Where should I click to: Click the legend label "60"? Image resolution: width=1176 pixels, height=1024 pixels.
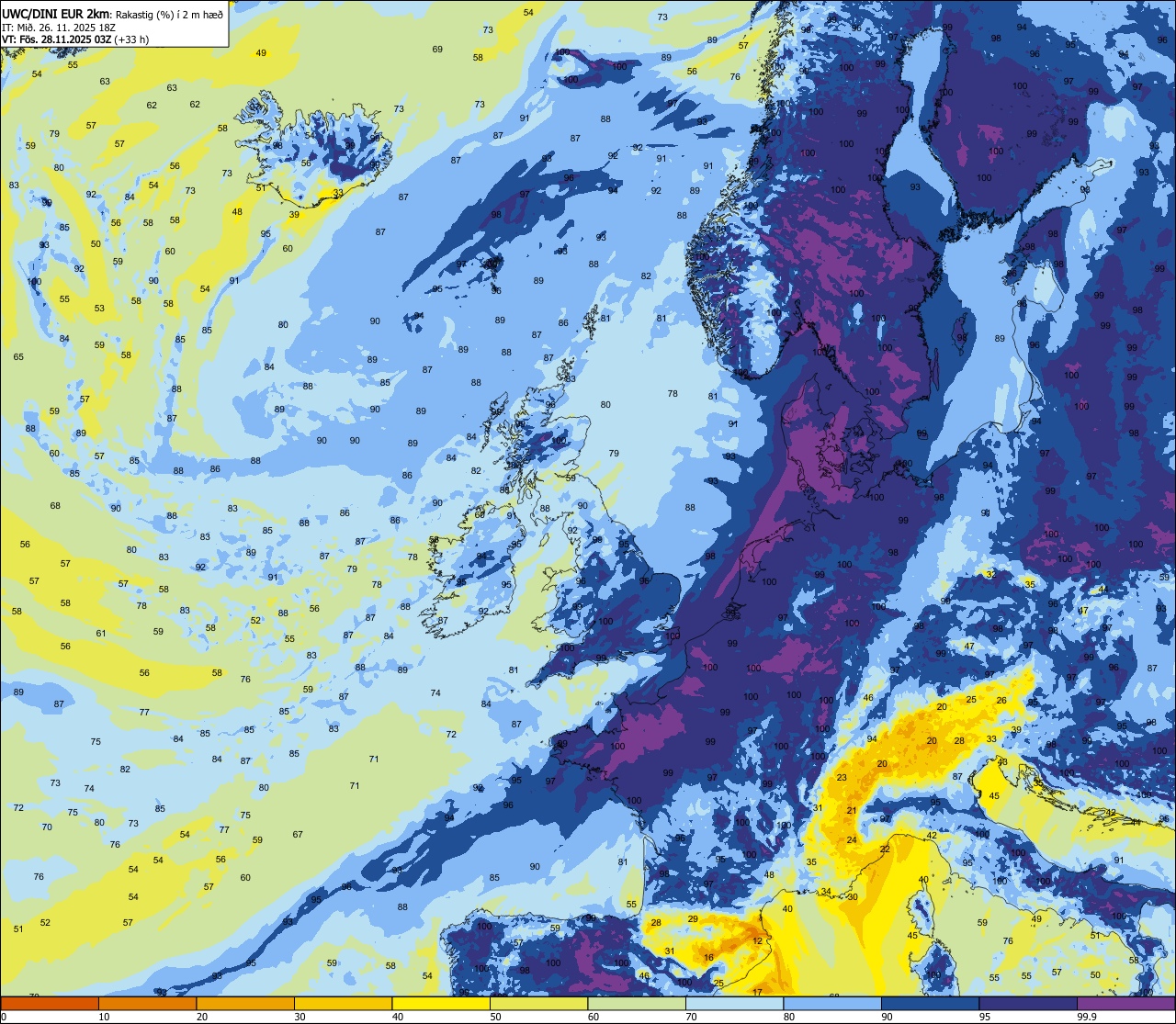click(x=594, y=1017)
